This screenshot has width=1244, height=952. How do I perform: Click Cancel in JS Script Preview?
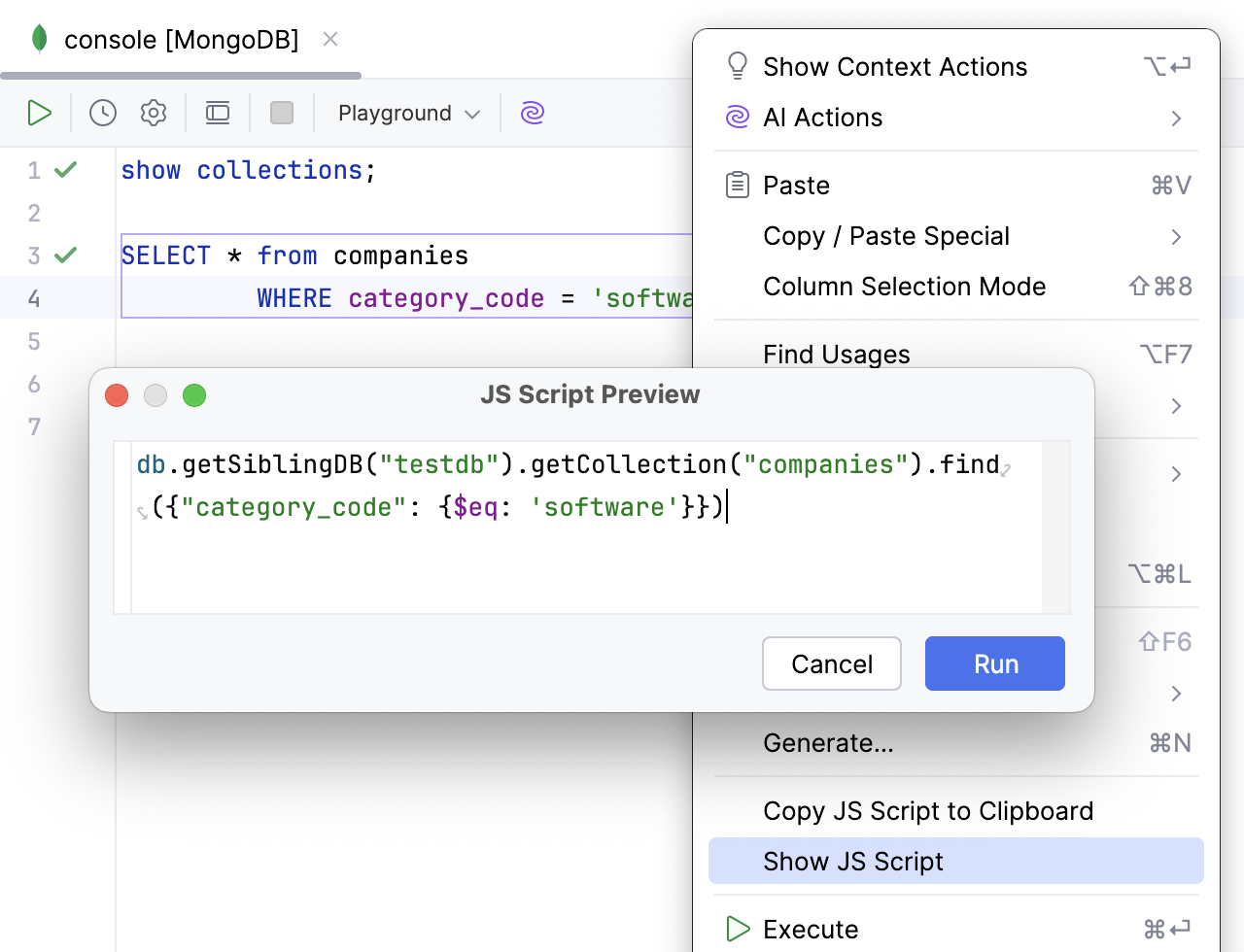831,664
